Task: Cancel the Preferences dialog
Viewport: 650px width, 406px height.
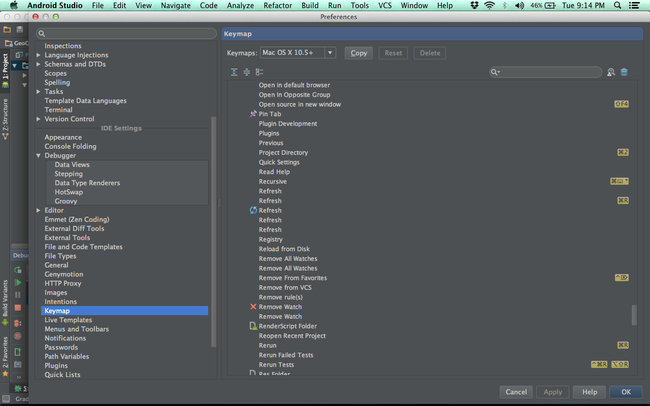Action: coord(516,392)
